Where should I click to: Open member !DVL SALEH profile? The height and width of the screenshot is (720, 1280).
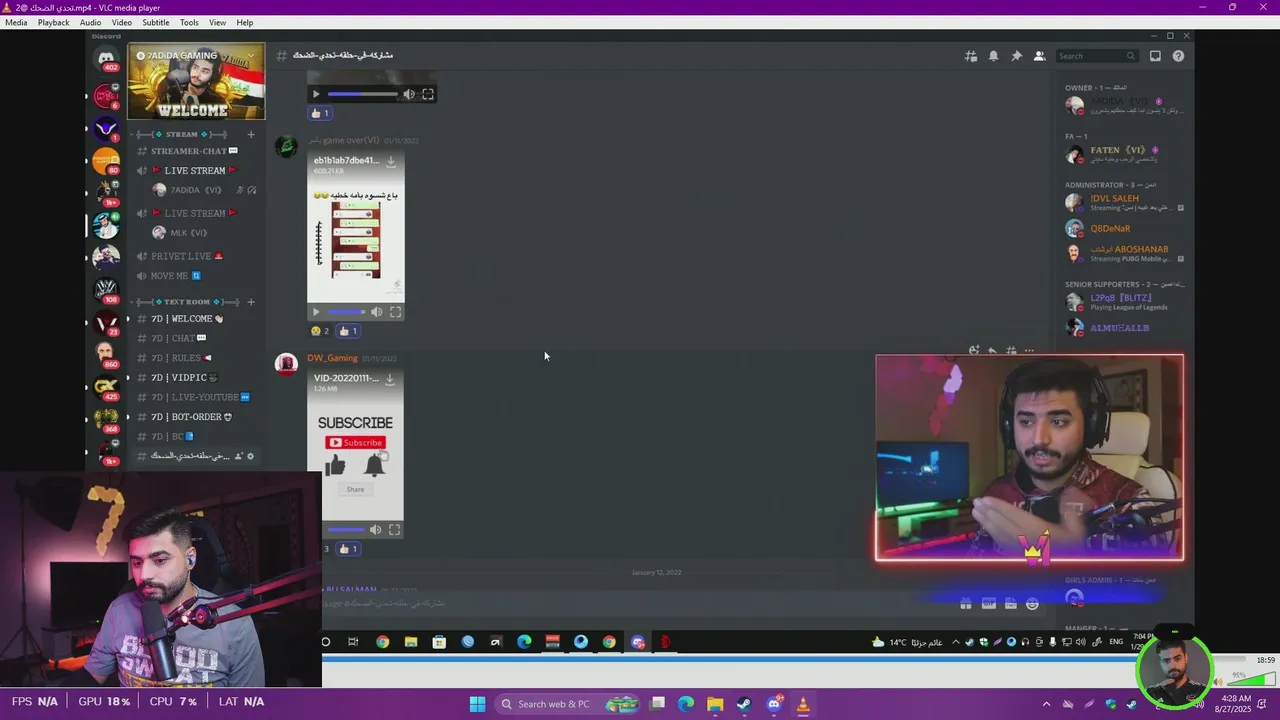coord(1123,202)
